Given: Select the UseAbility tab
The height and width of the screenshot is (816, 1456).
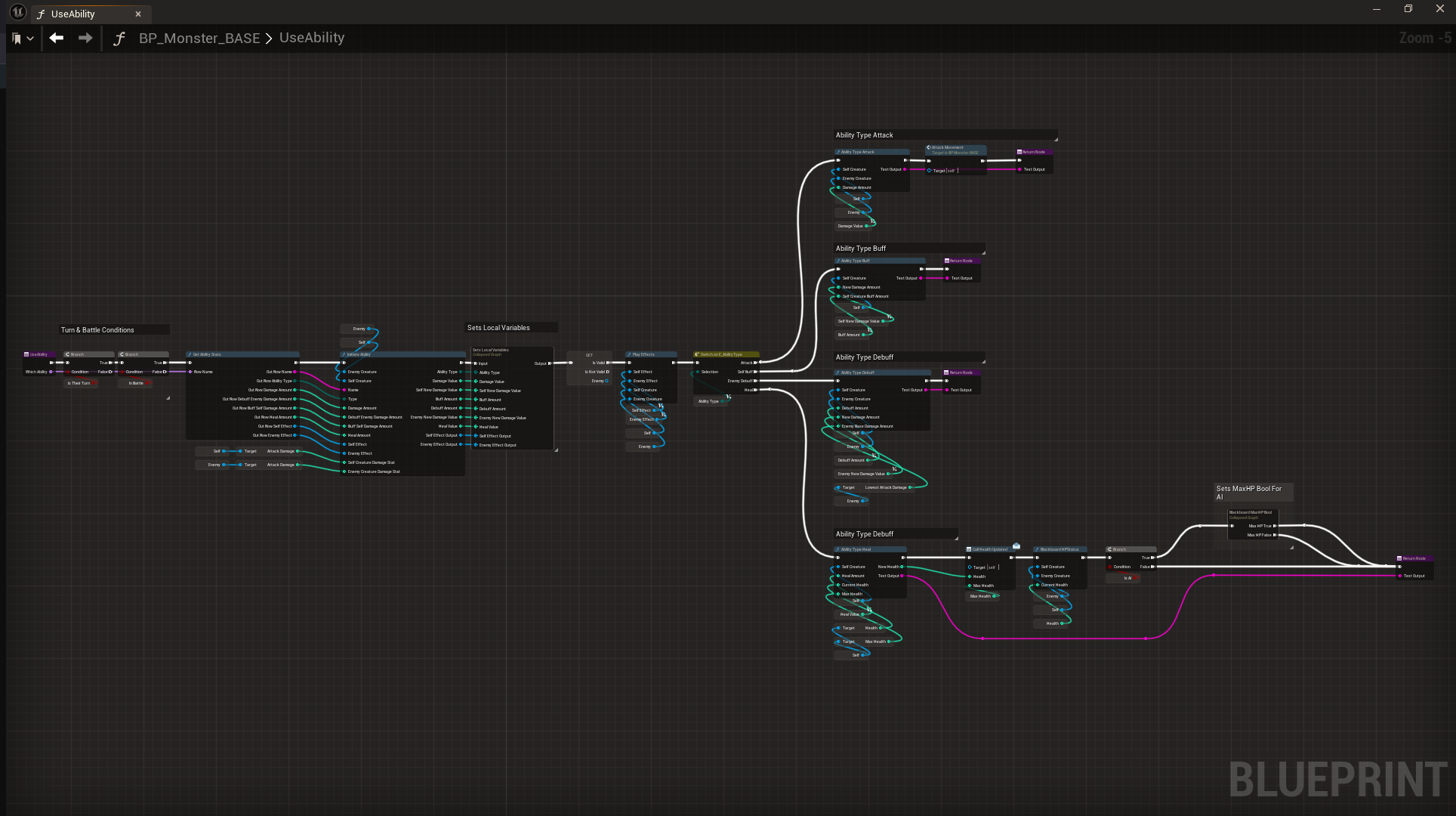Looking at the screenshot, I should (x=73, y=14).
